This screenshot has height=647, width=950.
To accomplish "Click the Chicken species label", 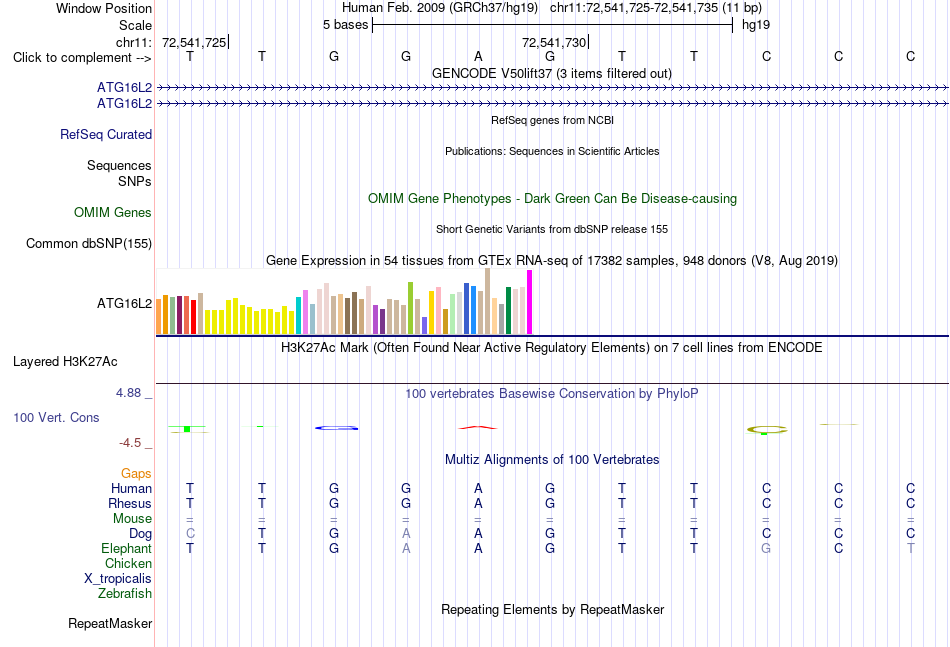I will (x=128, y=563).
